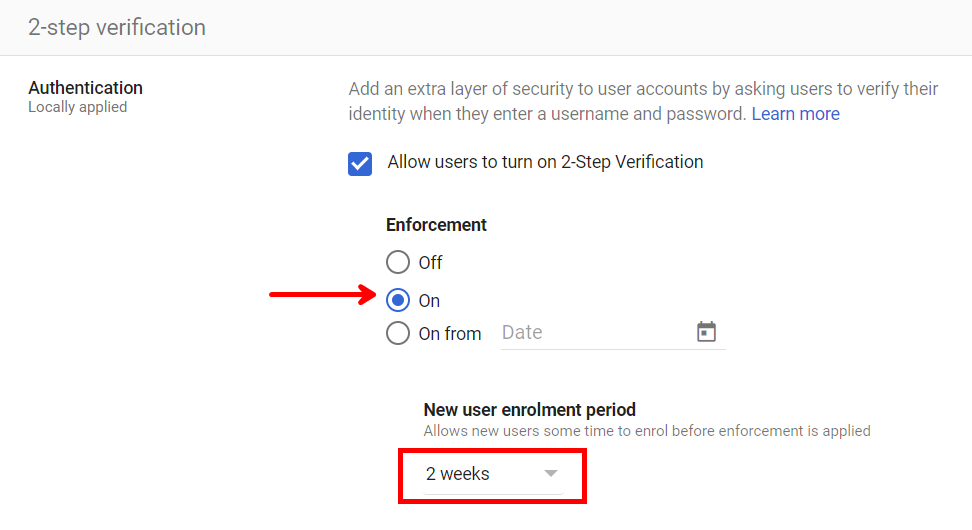Viewport: 972px width, 530px height.
Task: Click the Date input field
Action: (x=590, y=333)
